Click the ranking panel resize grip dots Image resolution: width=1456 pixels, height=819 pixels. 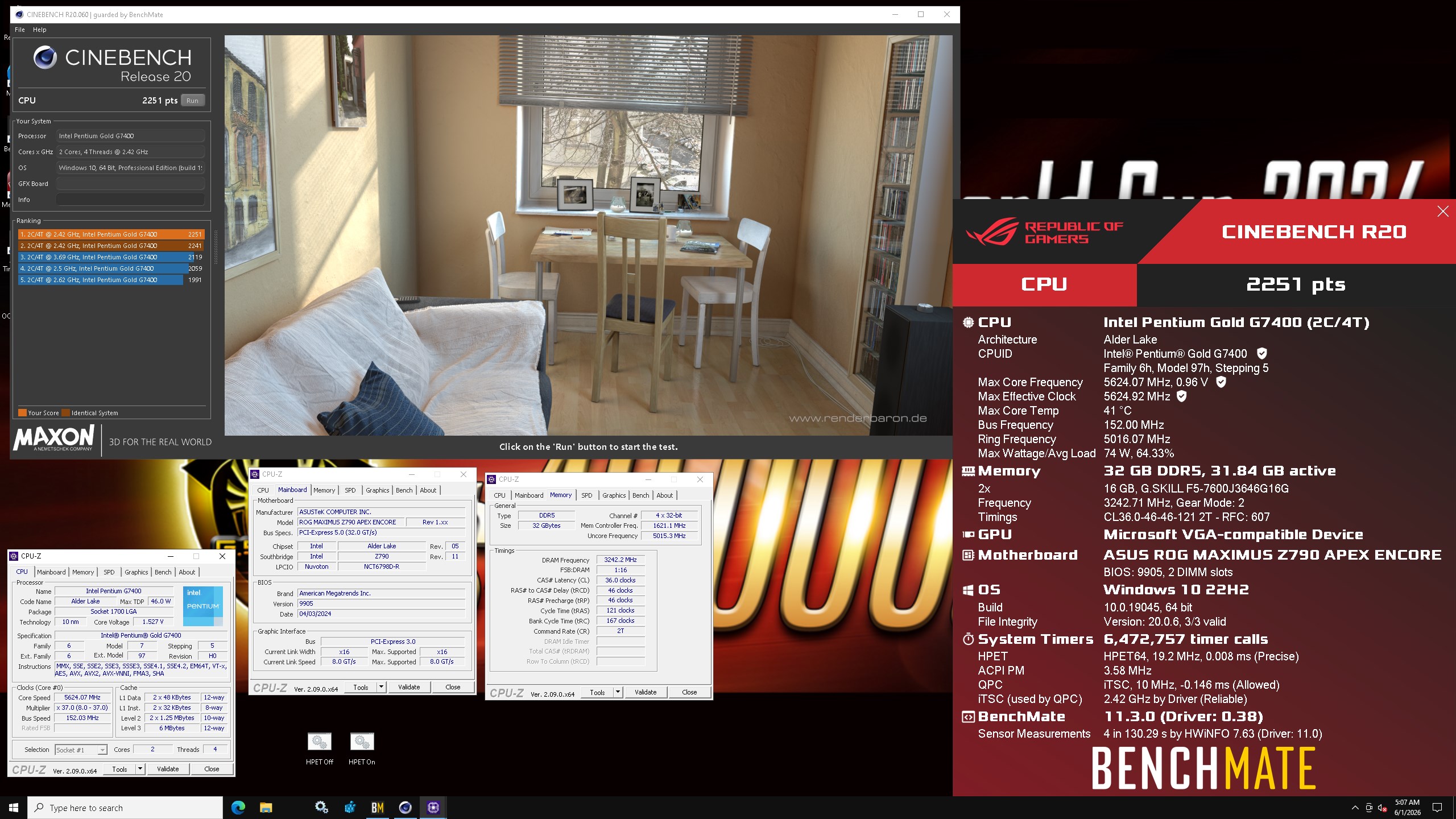216,247
